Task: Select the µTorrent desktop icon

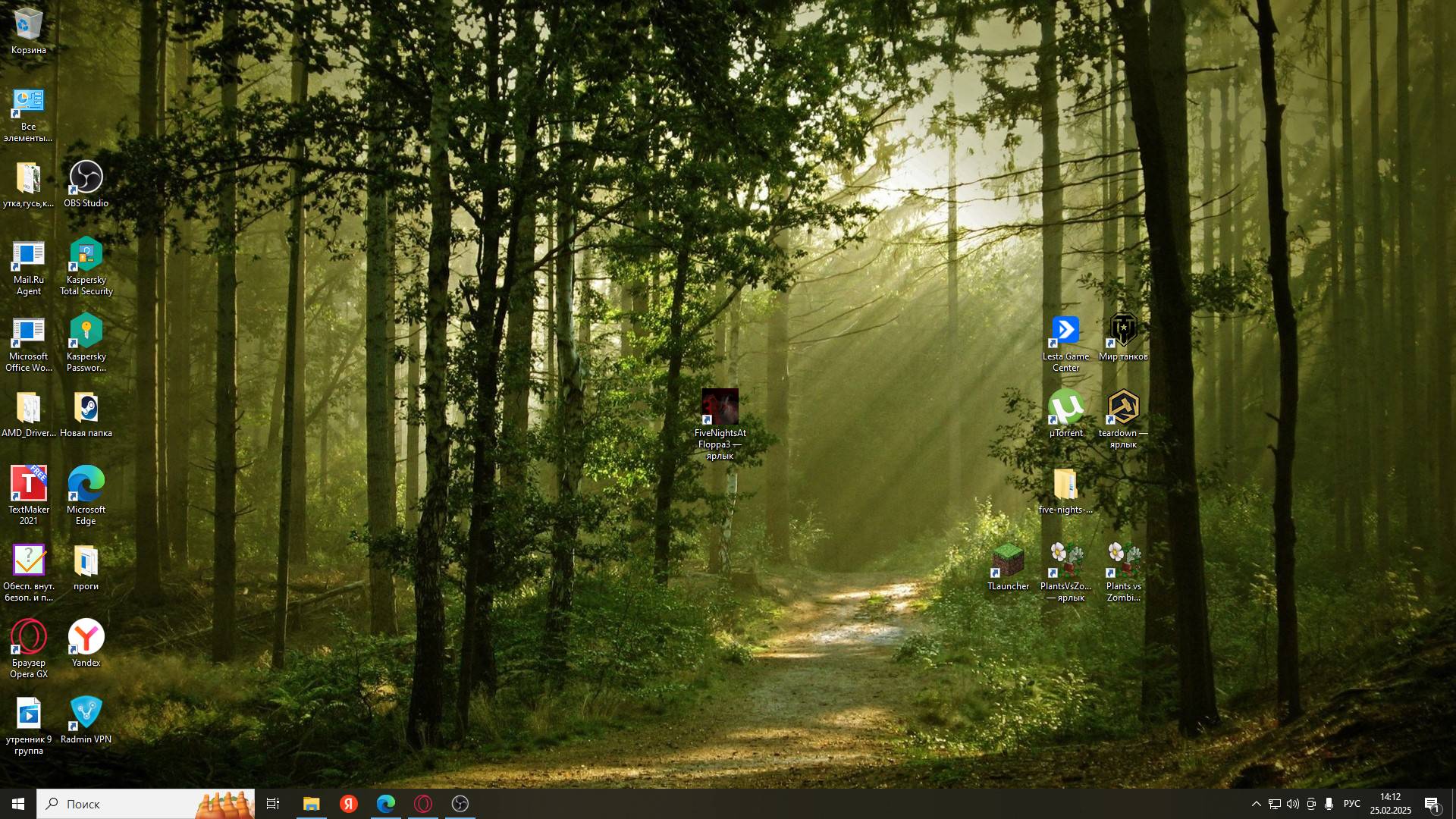Action: point(1065,408)
